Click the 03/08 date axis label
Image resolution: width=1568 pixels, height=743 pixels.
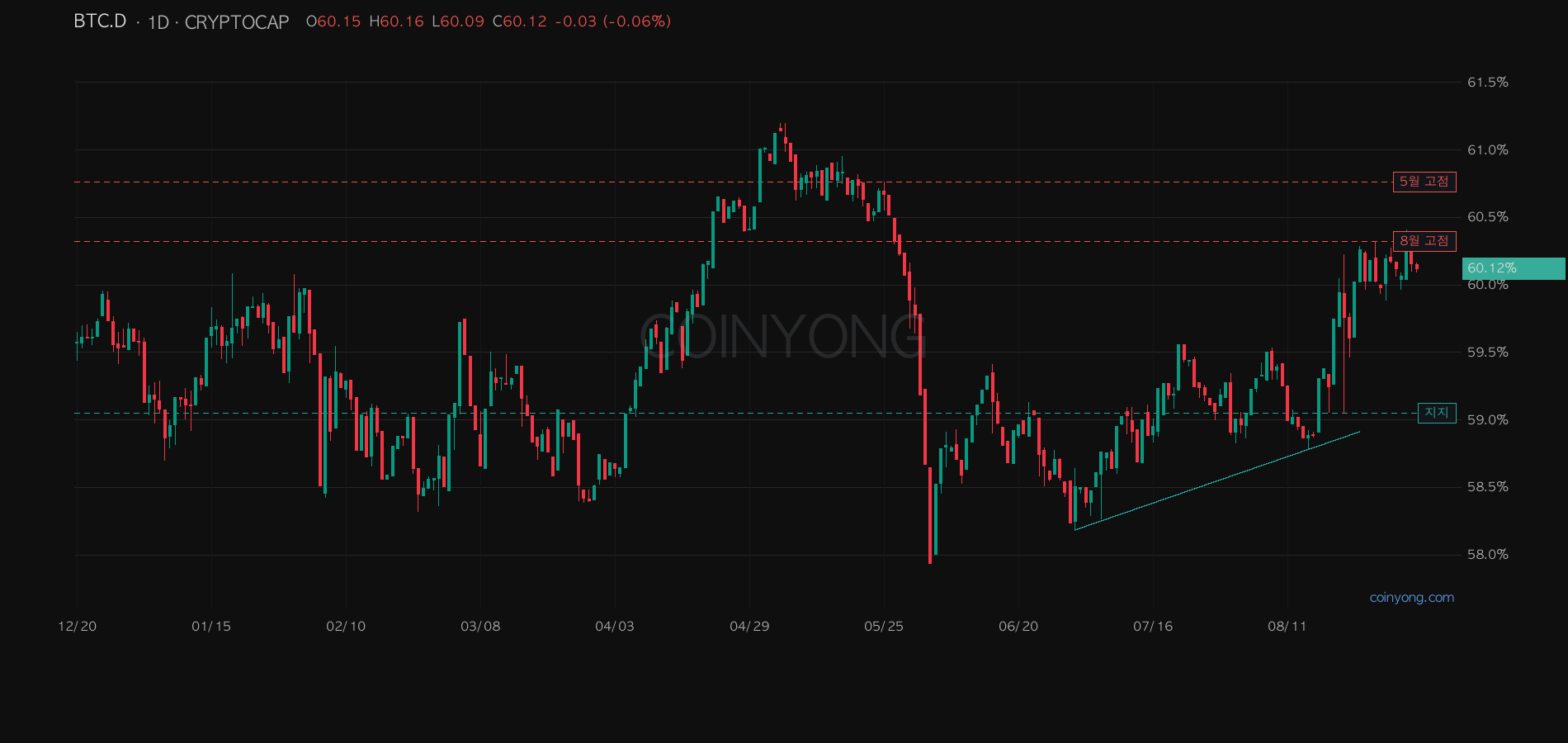coord(480,627)
